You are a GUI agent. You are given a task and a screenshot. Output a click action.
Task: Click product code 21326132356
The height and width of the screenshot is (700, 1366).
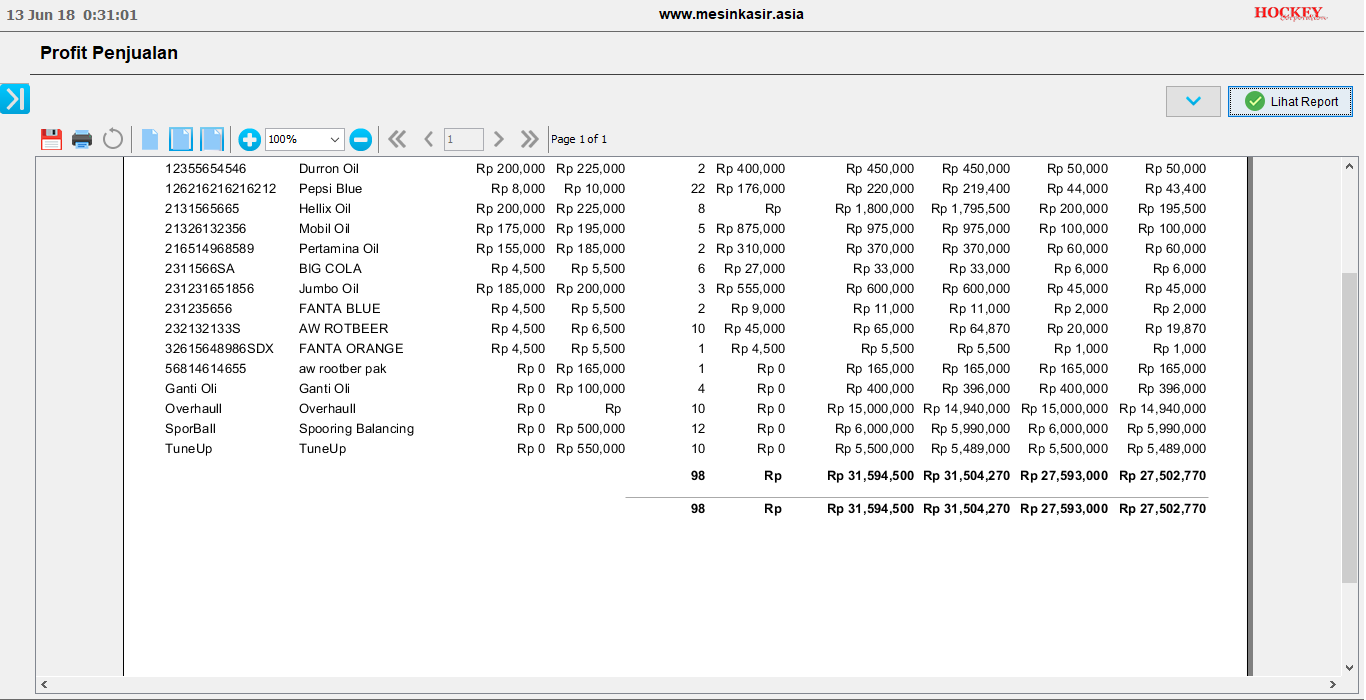[x=206, y=229]
